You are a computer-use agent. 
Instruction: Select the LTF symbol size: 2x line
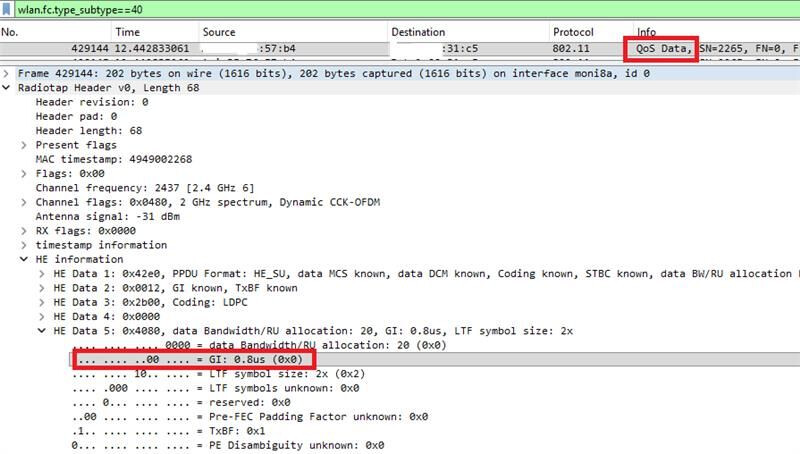200,373
